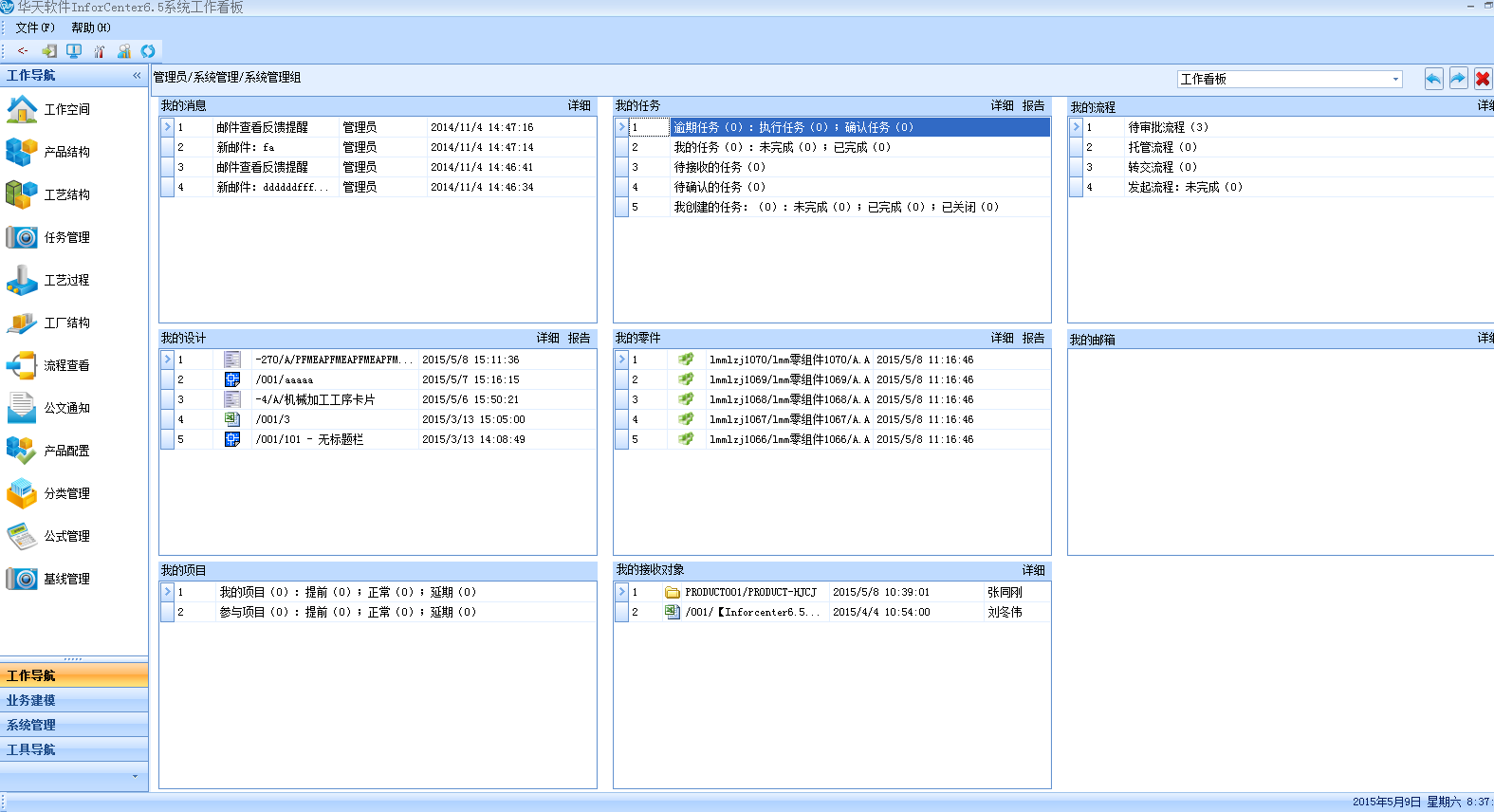Open the 工作看板 dropdown list
This screenshot has width=1494, height=812.
point(1395,80)
